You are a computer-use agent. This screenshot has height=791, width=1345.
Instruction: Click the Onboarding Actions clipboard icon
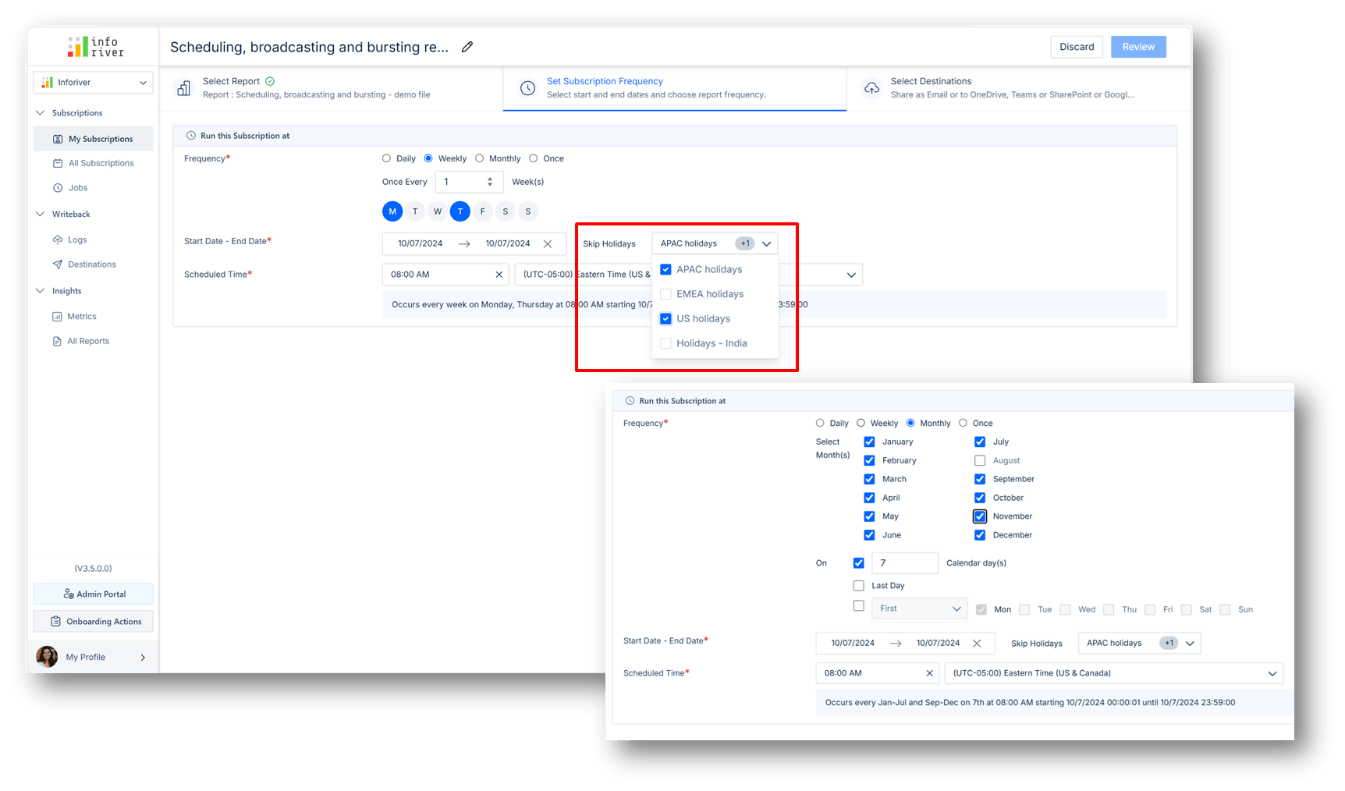(55, 621)
